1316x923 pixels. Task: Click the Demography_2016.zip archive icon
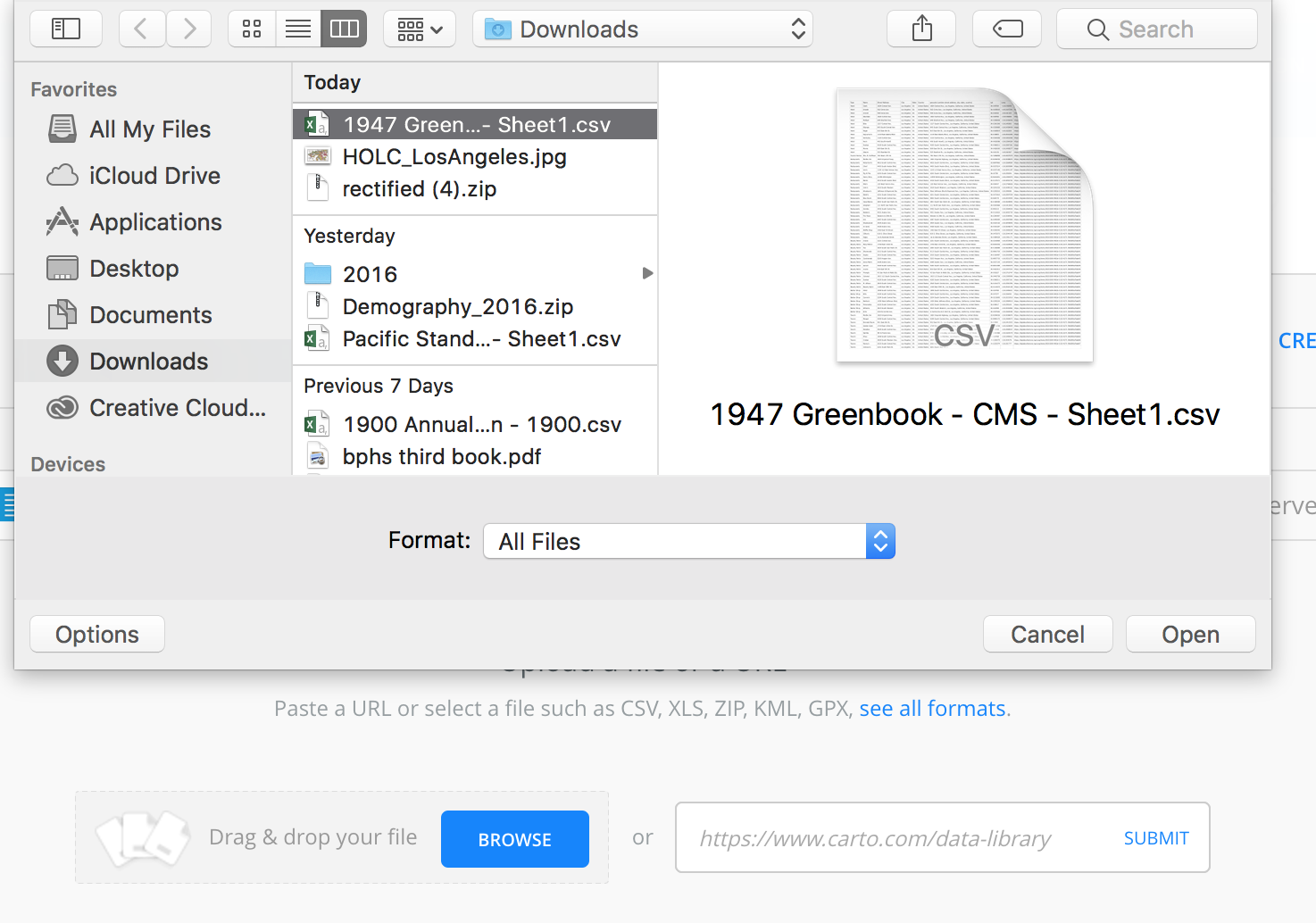[317, 305]
